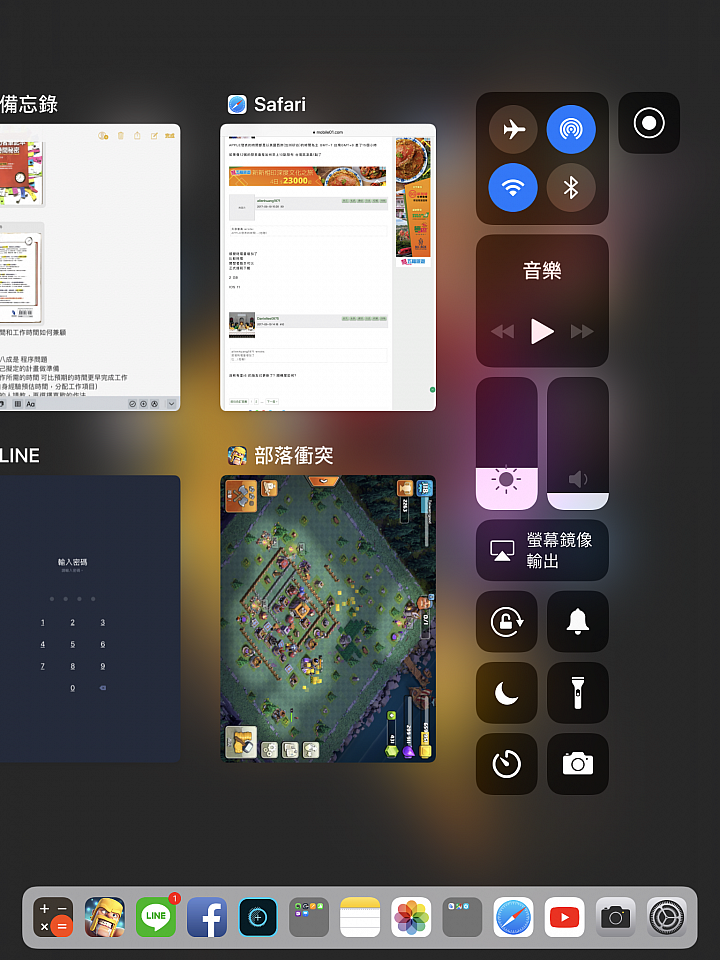720x960 pixels.
Task: Play music in the 音樂 widget
Action: tap(542, 331)
